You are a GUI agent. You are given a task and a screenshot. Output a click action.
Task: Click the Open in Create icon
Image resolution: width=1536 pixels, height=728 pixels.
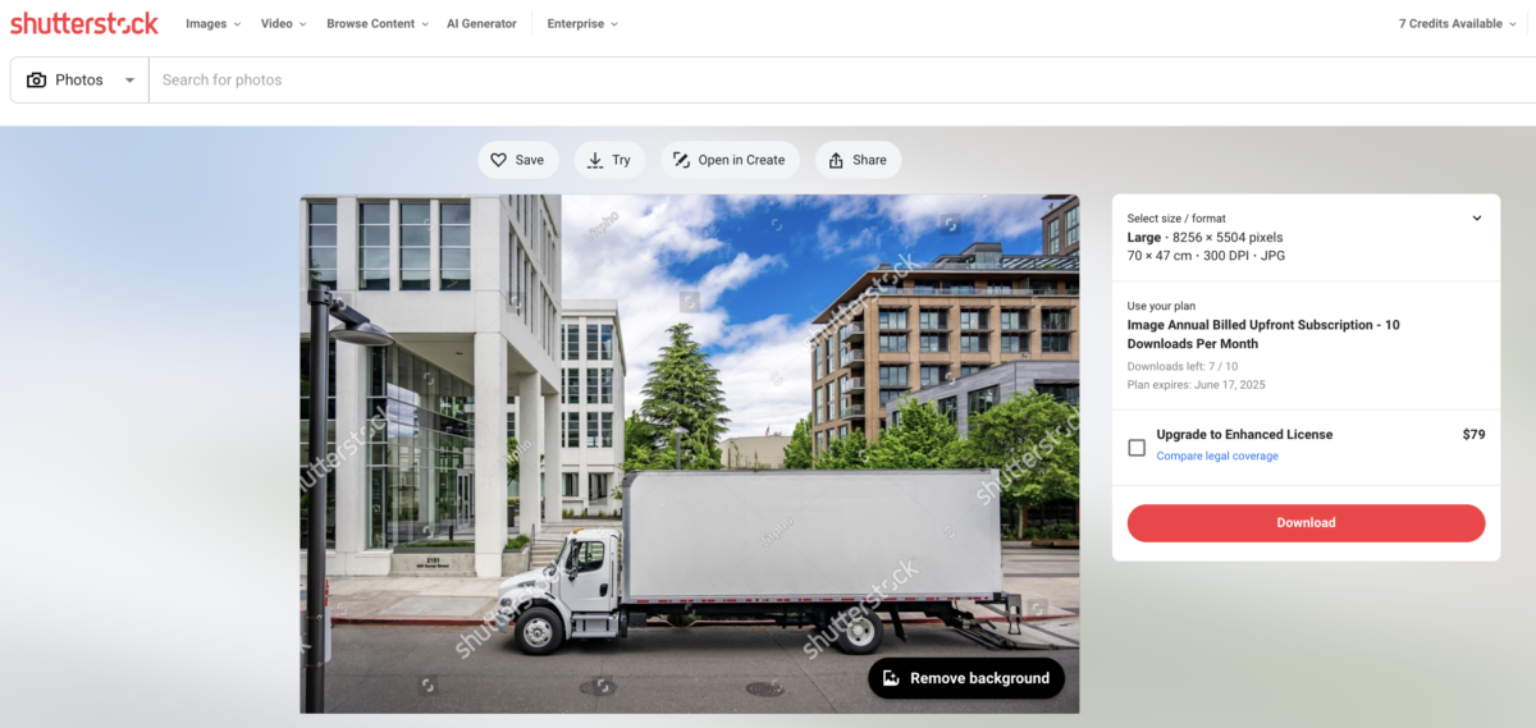pyautogui.click(x=681, y=160)
